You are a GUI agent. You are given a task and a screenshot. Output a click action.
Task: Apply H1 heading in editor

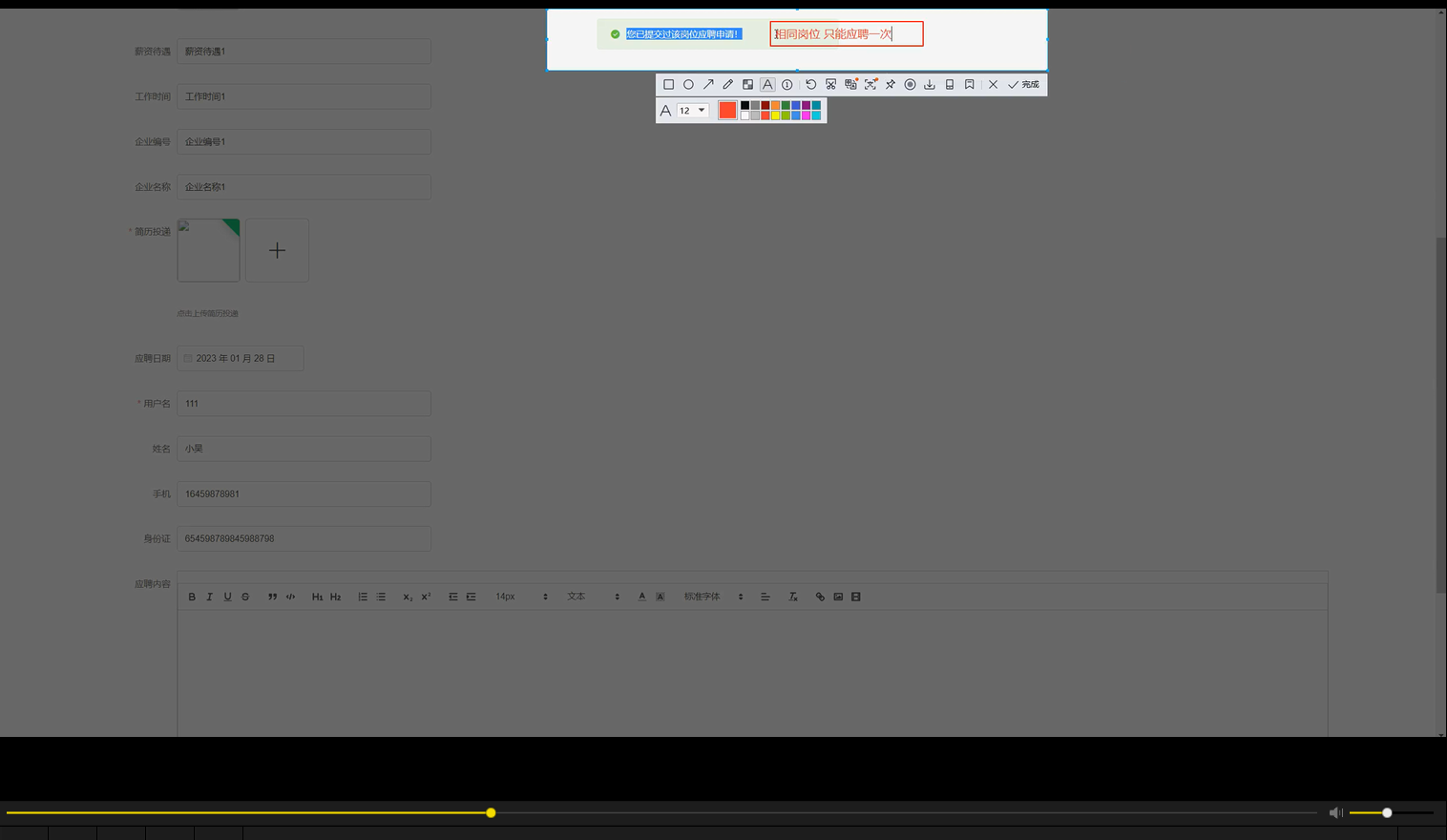tap(317, 597)
